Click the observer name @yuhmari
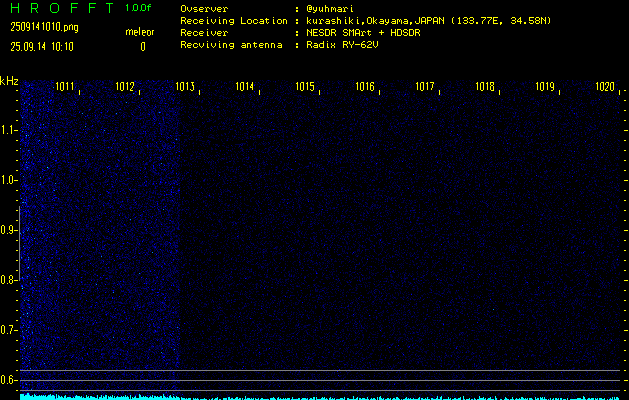Image resolution: width=629 pixels, height=400 pixels. coord(330,8)
